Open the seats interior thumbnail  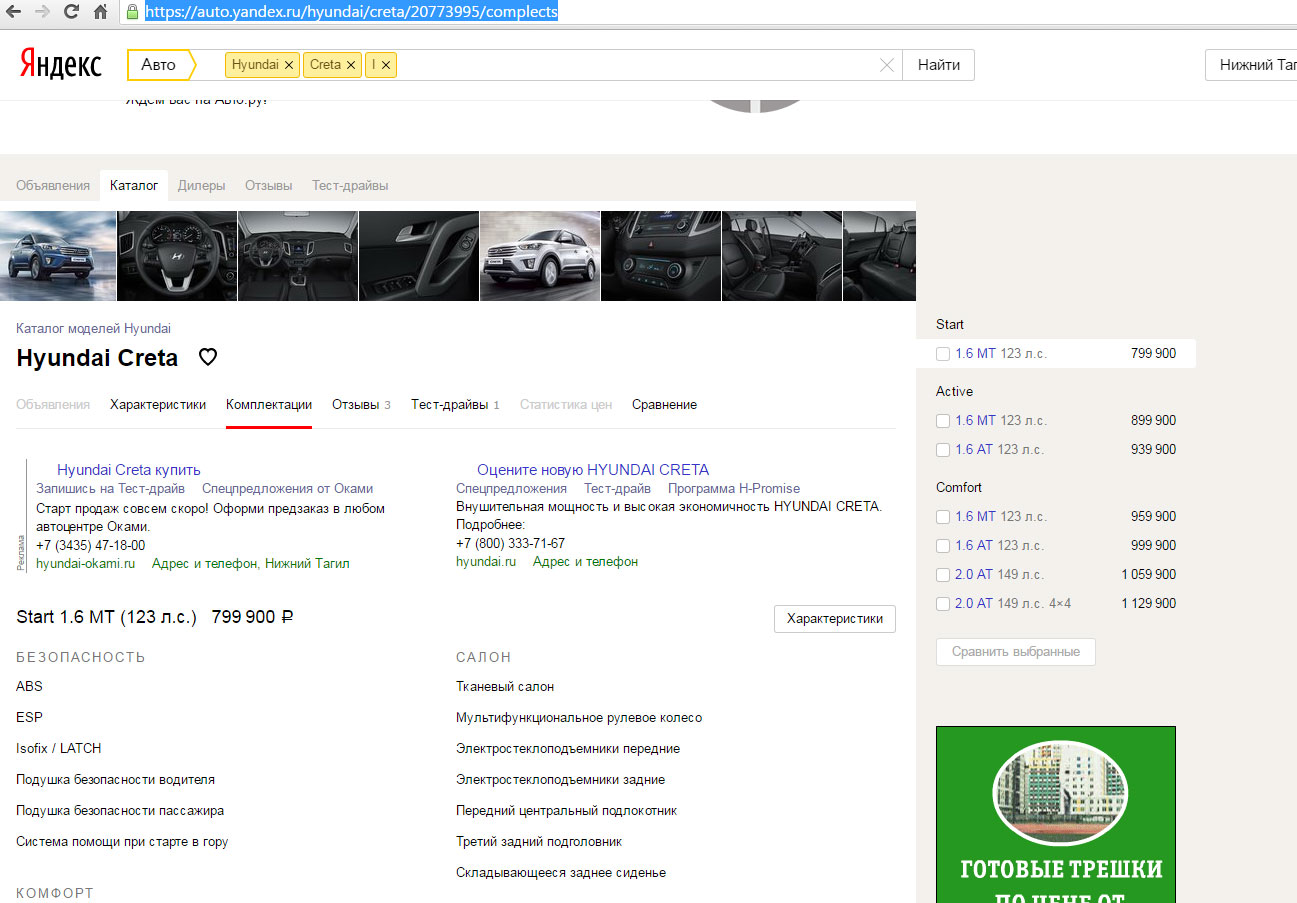[782, 256]
